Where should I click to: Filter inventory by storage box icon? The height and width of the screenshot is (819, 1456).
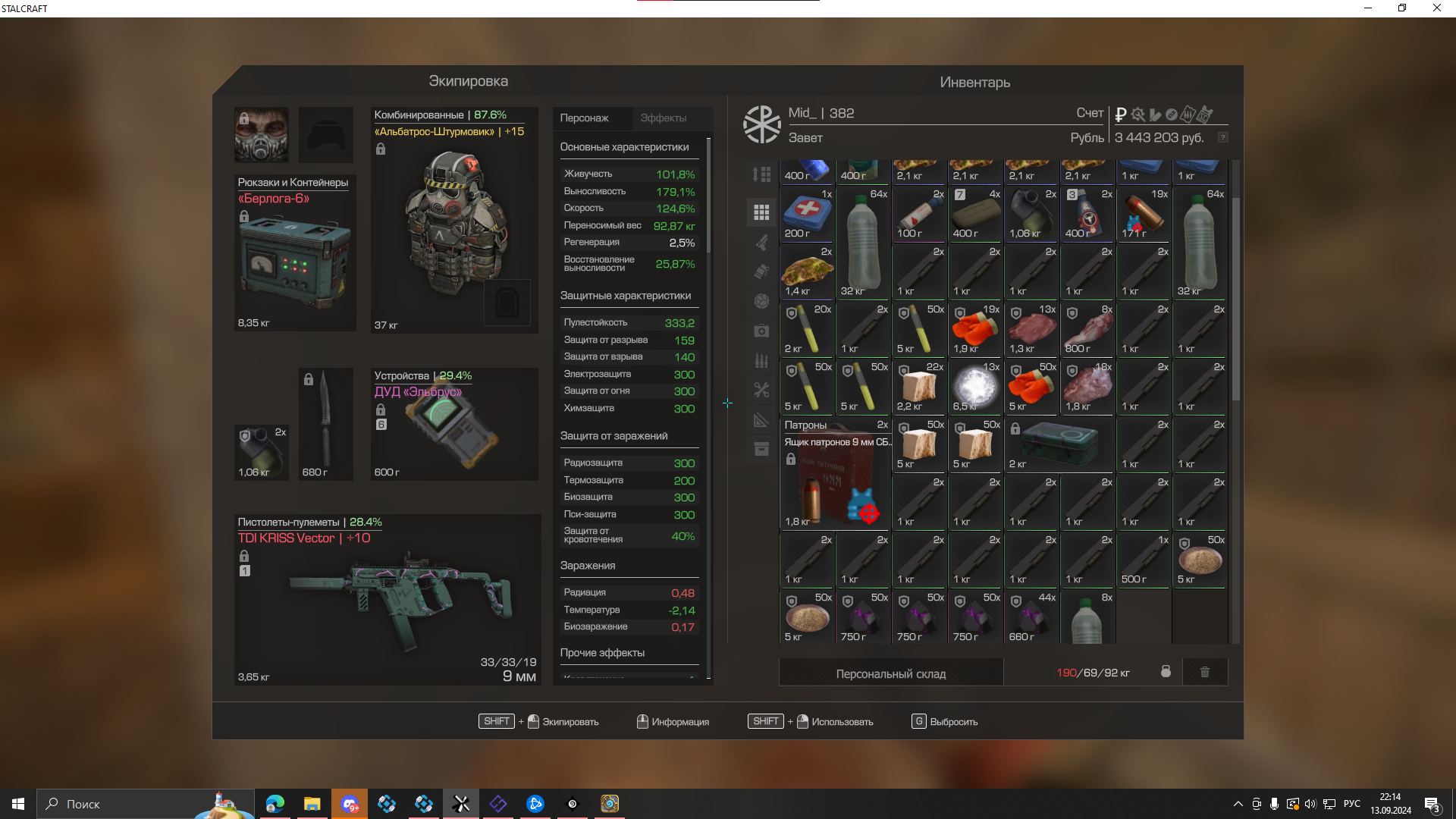tap(761, 449)
